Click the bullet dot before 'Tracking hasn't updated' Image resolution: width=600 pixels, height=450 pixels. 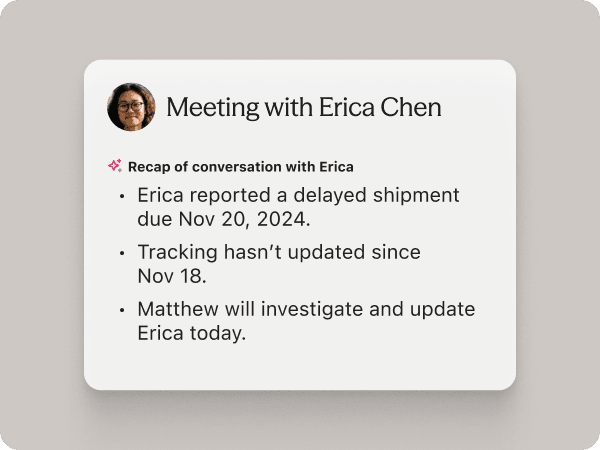[x=122, y=254]
